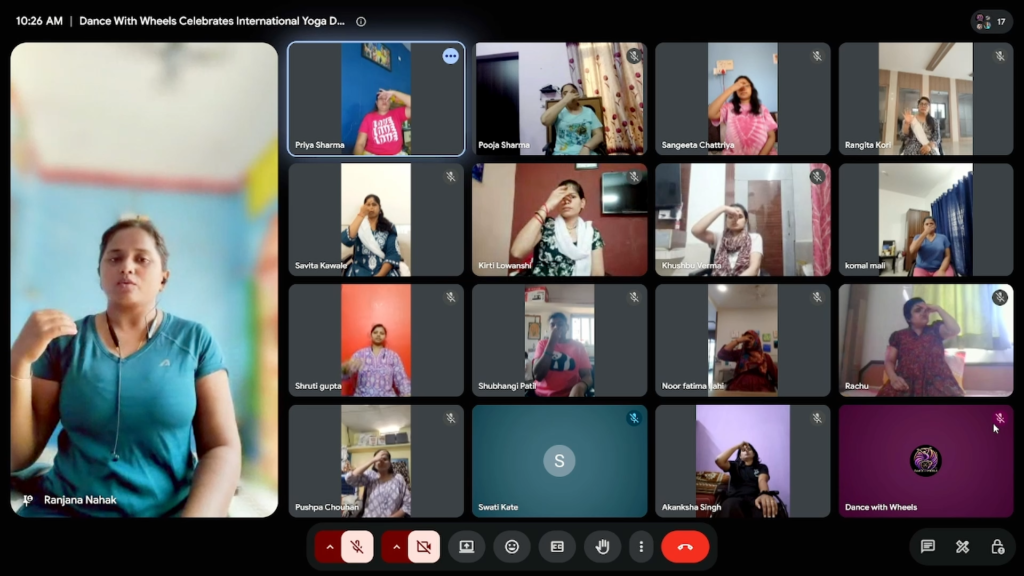Open options on Priya Sharma tile

tap(450, 56)
